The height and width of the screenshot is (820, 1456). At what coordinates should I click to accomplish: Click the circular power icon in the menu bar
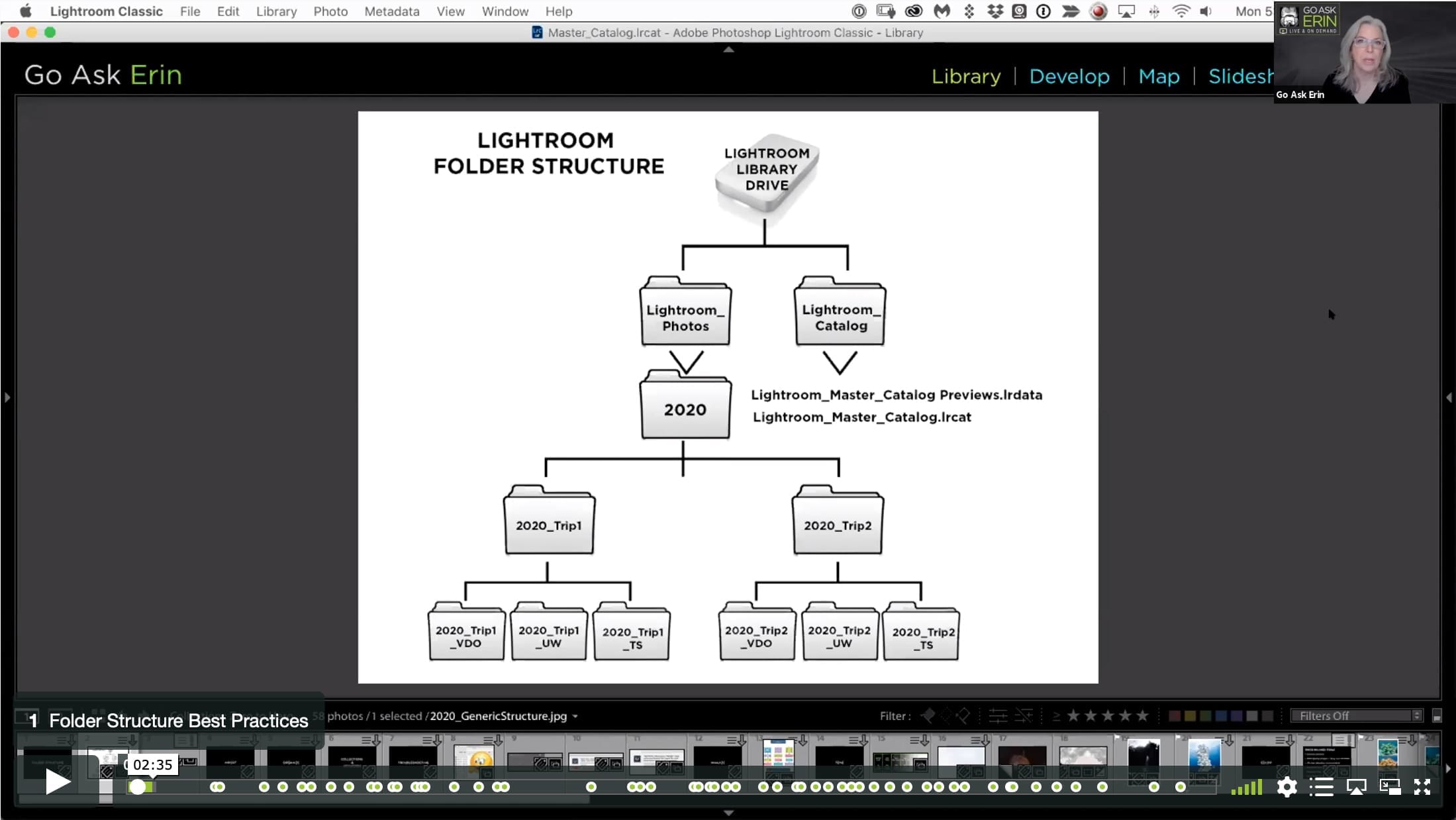[859, 11]
